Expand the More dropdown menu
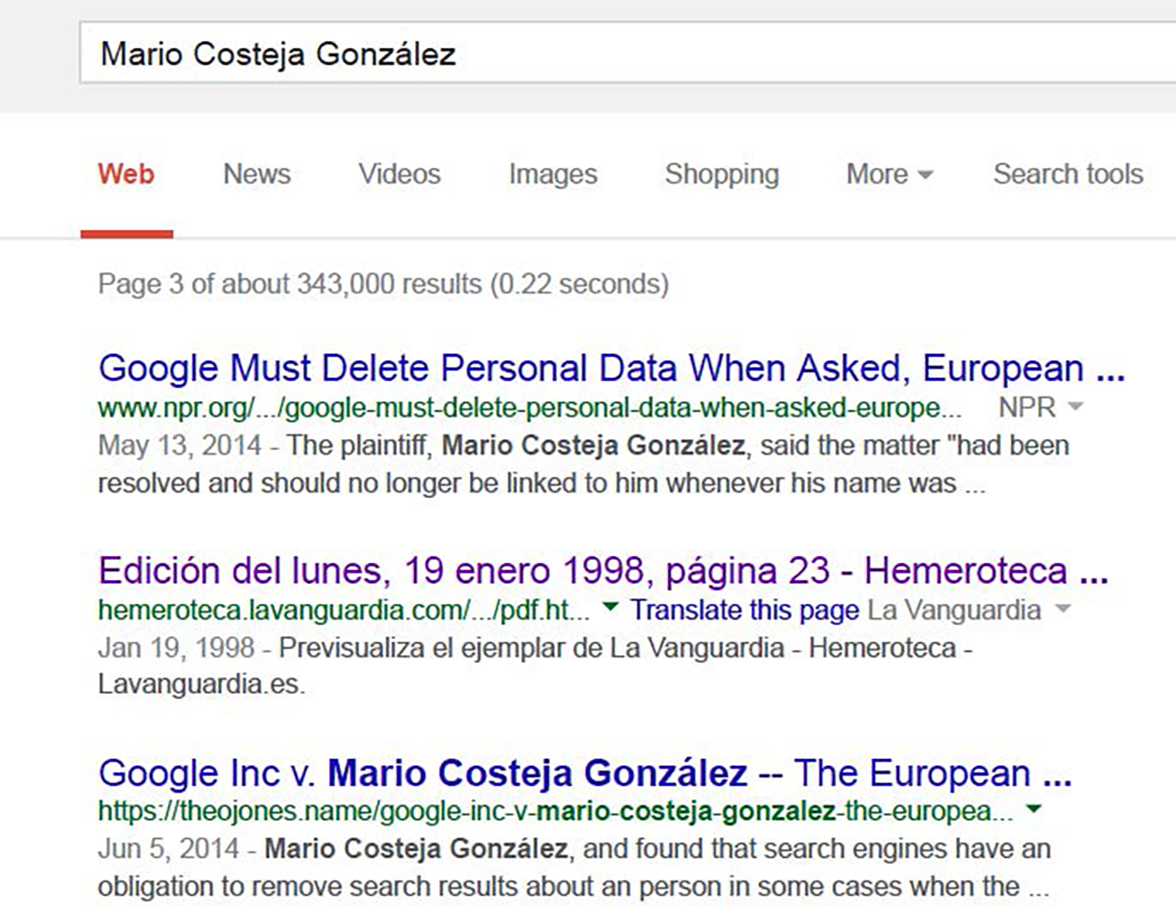The width and height of the screenshot is (1176, 920). click(x=889, y=174)
